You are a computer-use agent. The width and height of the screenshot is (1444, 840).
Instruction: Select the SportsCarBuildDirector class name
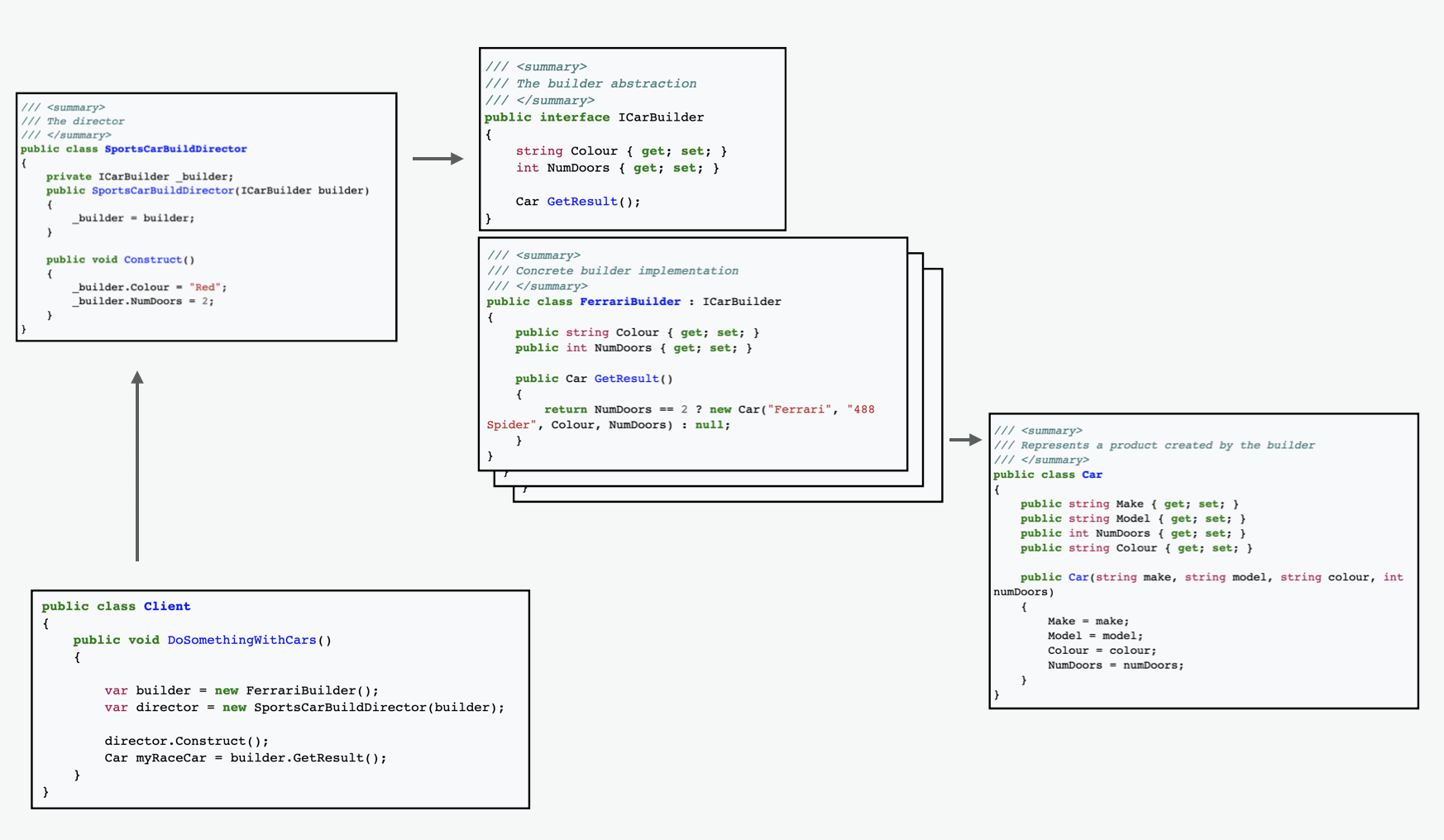(x=175, y=149)
